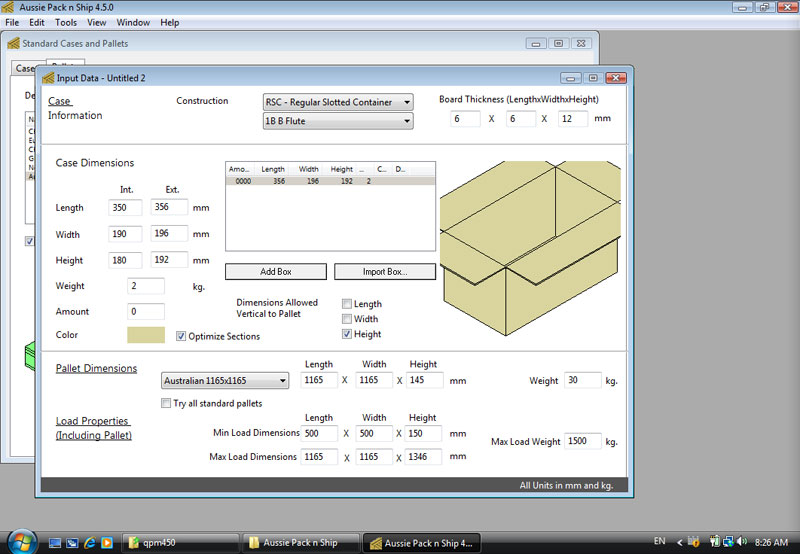Screen dimensions: 800x554
Task: Open the Windows Start orb
Action: tap(21, 542)
